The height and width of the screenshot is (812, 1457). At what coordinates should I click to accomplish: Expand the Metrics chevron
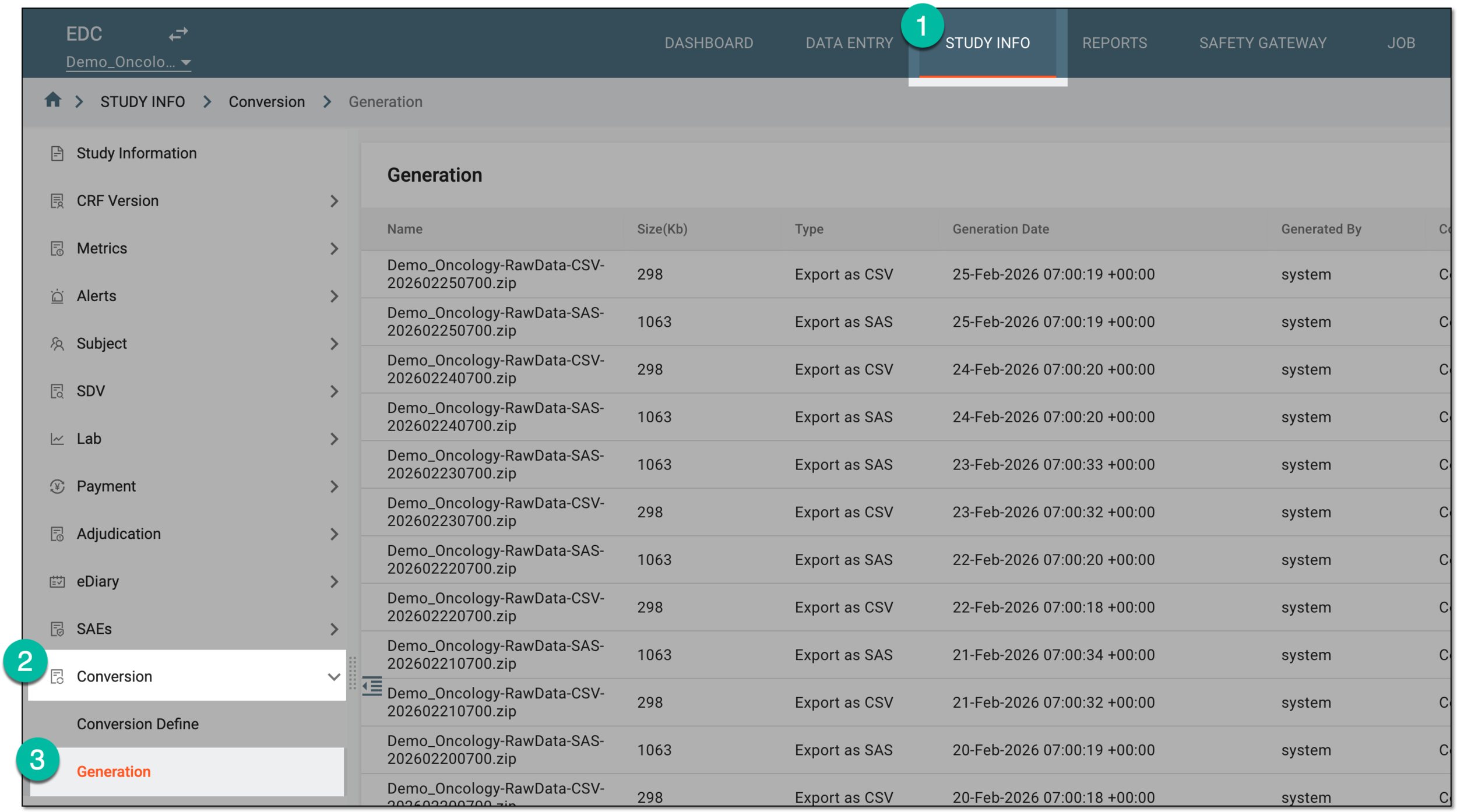click(334, 249)
